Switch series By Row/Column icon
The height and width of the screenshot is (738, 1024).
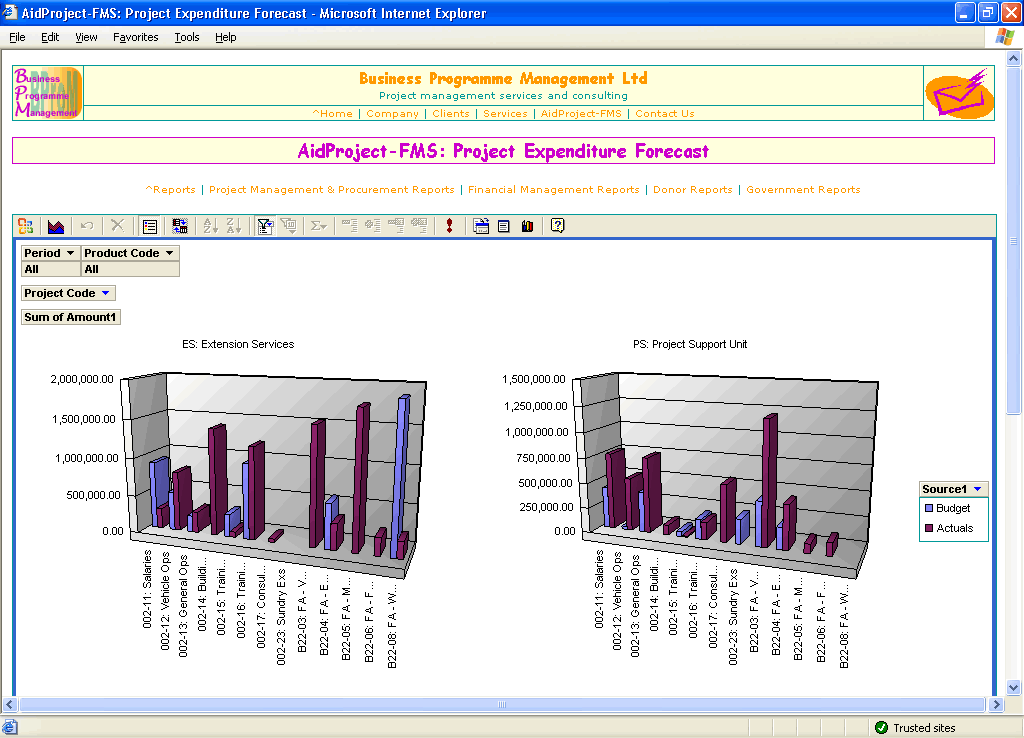(x=180, y=226)
